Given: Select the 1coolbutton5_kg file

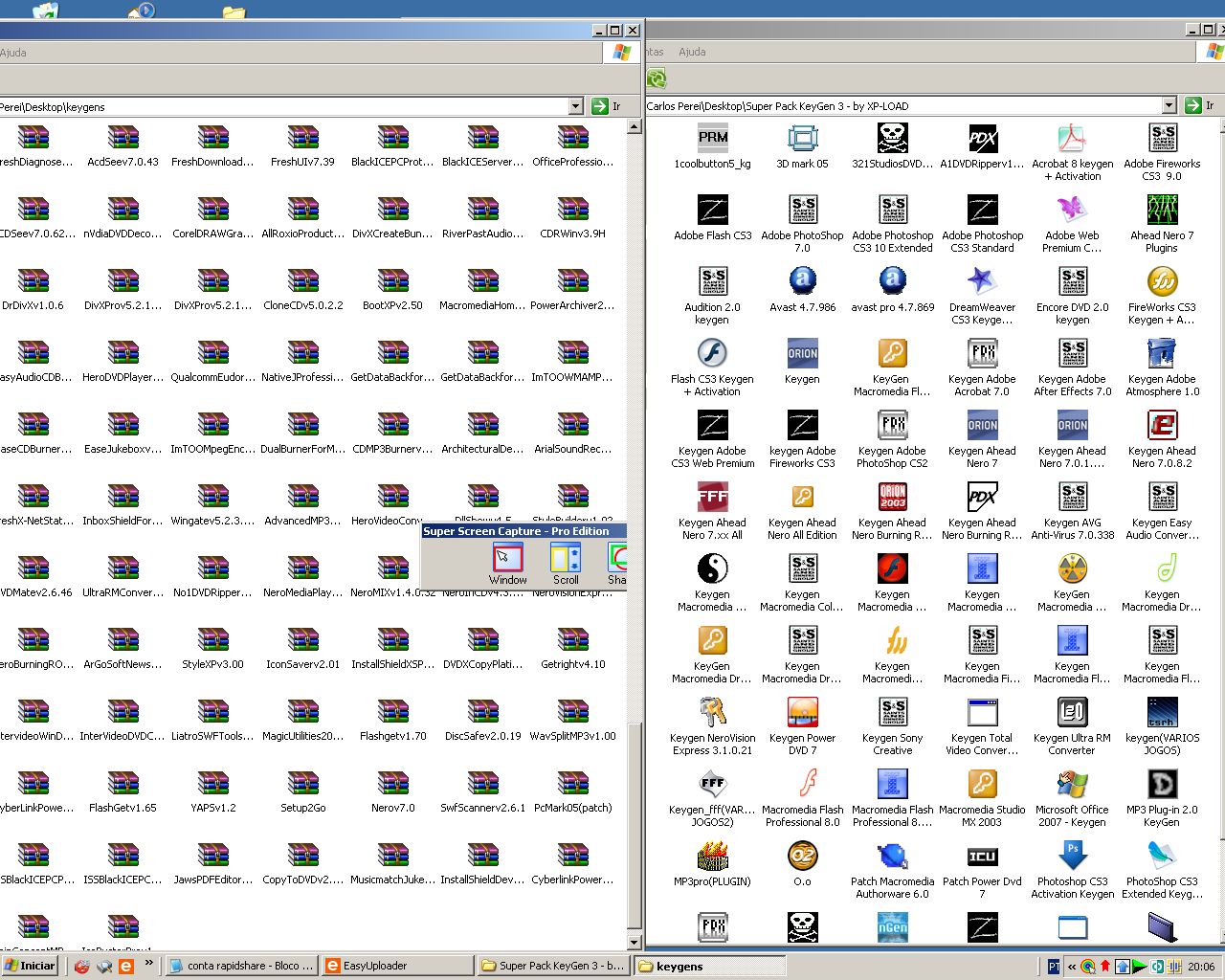Looking at the screenshot, I should [713, 138].
